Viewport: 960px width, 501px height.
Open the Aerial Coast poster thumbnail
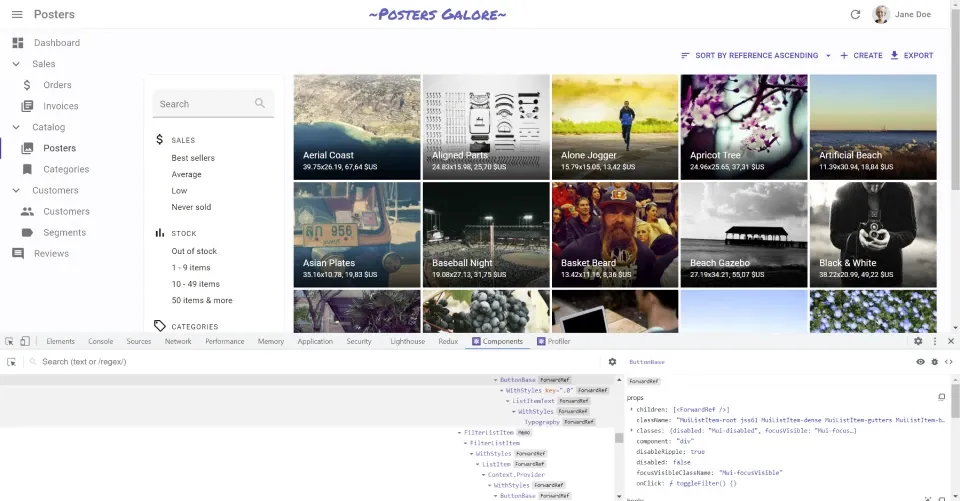(357, 127)
